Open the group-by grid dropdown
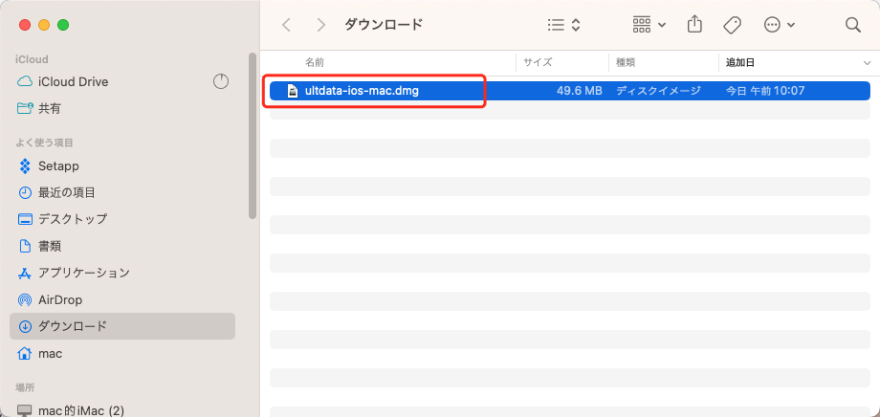The height and width of the screenshot is (418, 880). point(649,25)
